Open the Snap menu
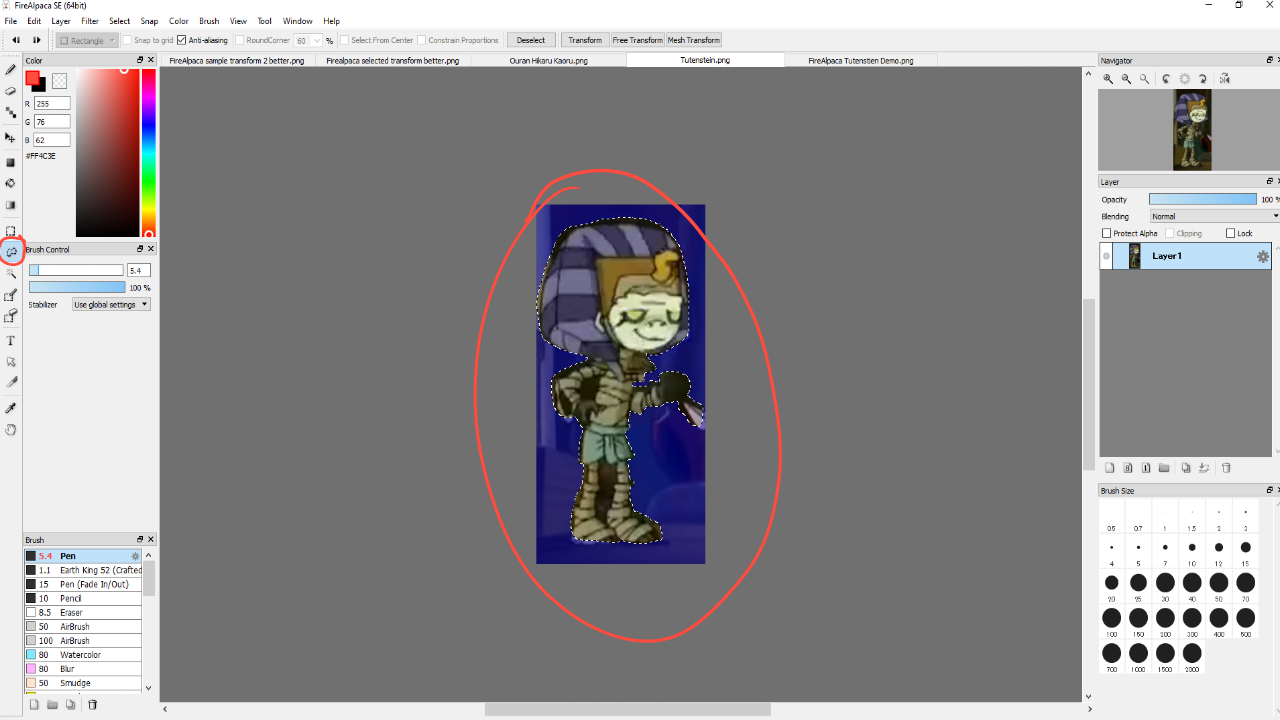 click(149, 21)
